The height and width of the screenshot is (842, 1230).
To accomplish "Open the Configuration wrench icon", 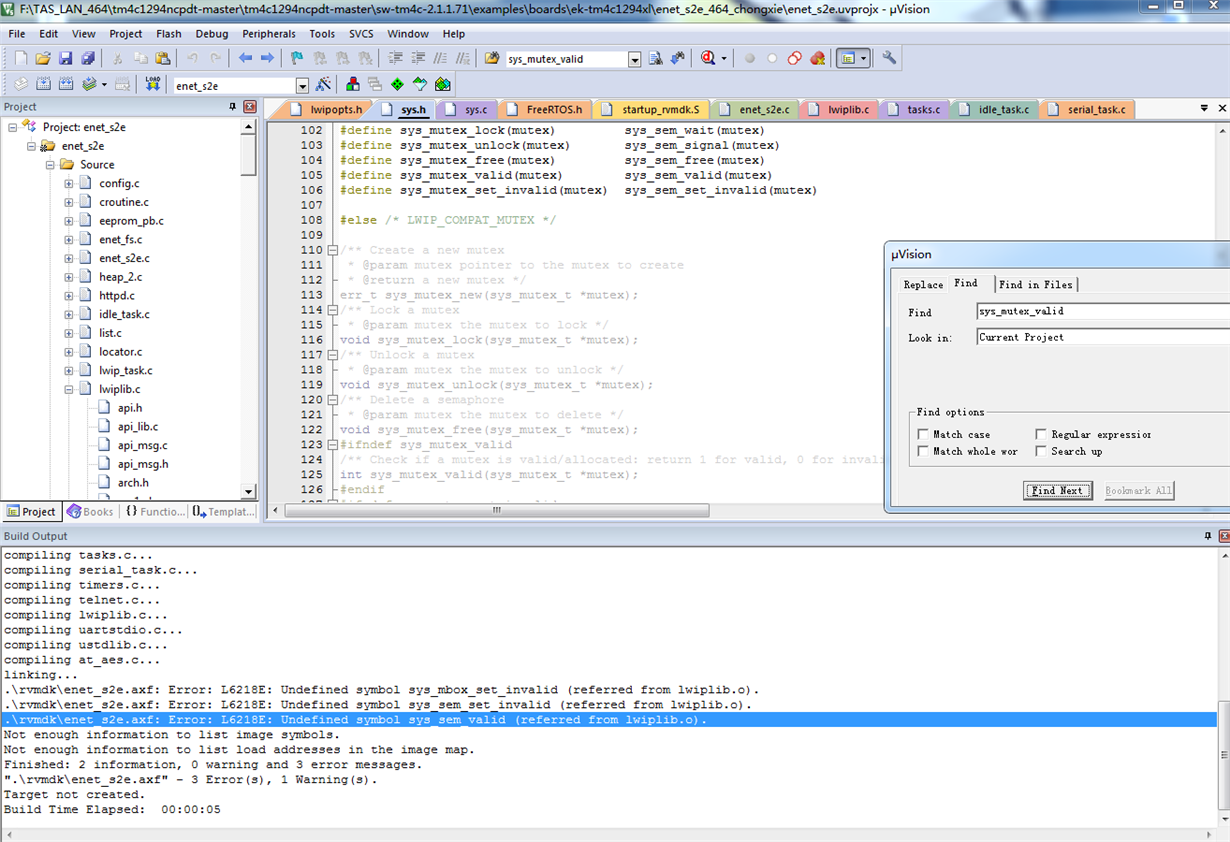I will coord(889,59).
